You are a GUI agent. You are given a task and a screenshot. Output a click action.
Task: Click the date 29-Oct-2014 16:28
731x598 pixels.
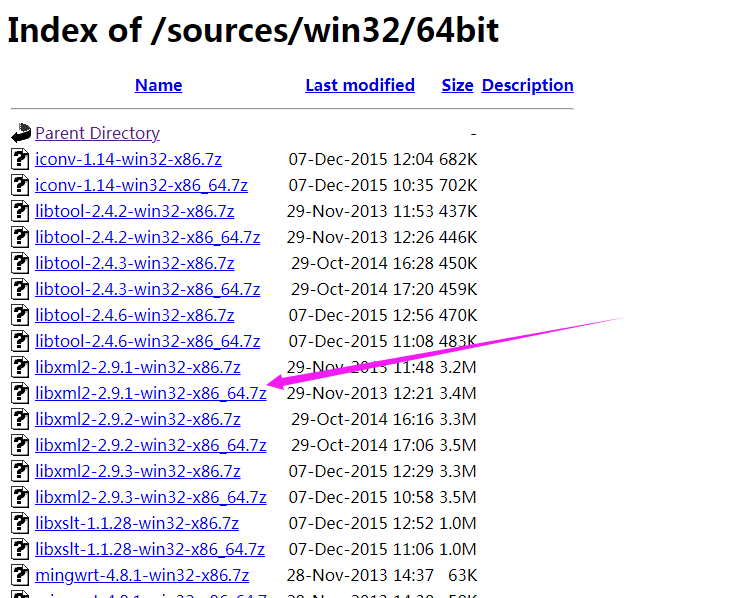(363, 264)
